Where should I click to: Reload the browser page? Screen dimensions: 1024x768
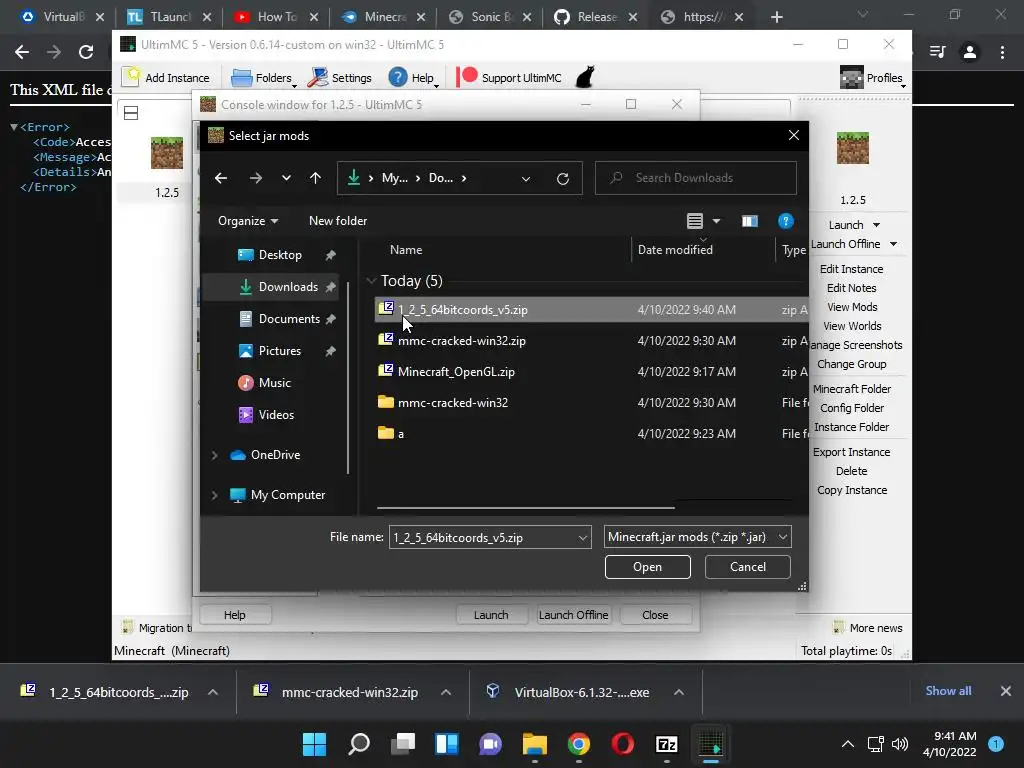pyautogui.click(x=86, y=52)
